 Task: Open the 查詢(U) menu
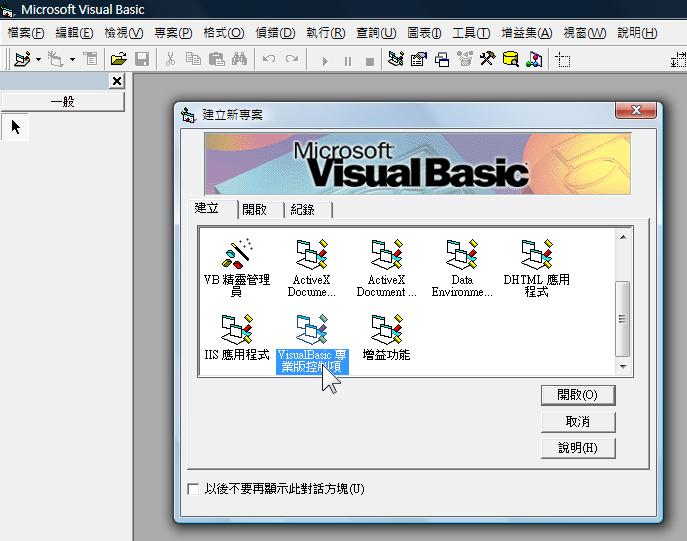(376, 33)
